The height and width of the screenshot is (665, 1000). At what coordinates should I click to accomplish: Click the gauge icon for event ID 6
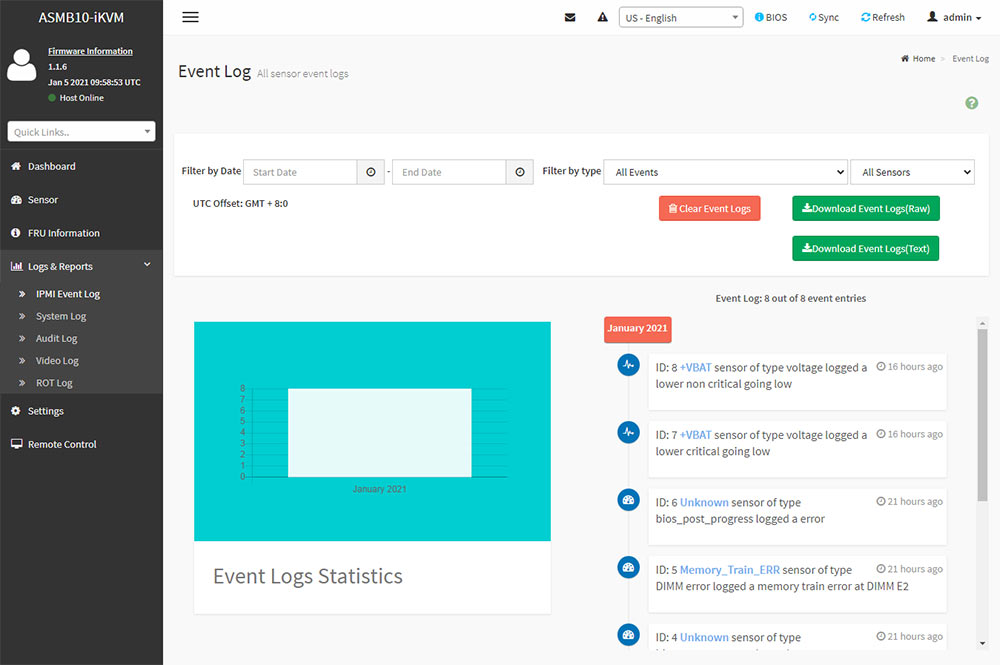click(628, 500)
